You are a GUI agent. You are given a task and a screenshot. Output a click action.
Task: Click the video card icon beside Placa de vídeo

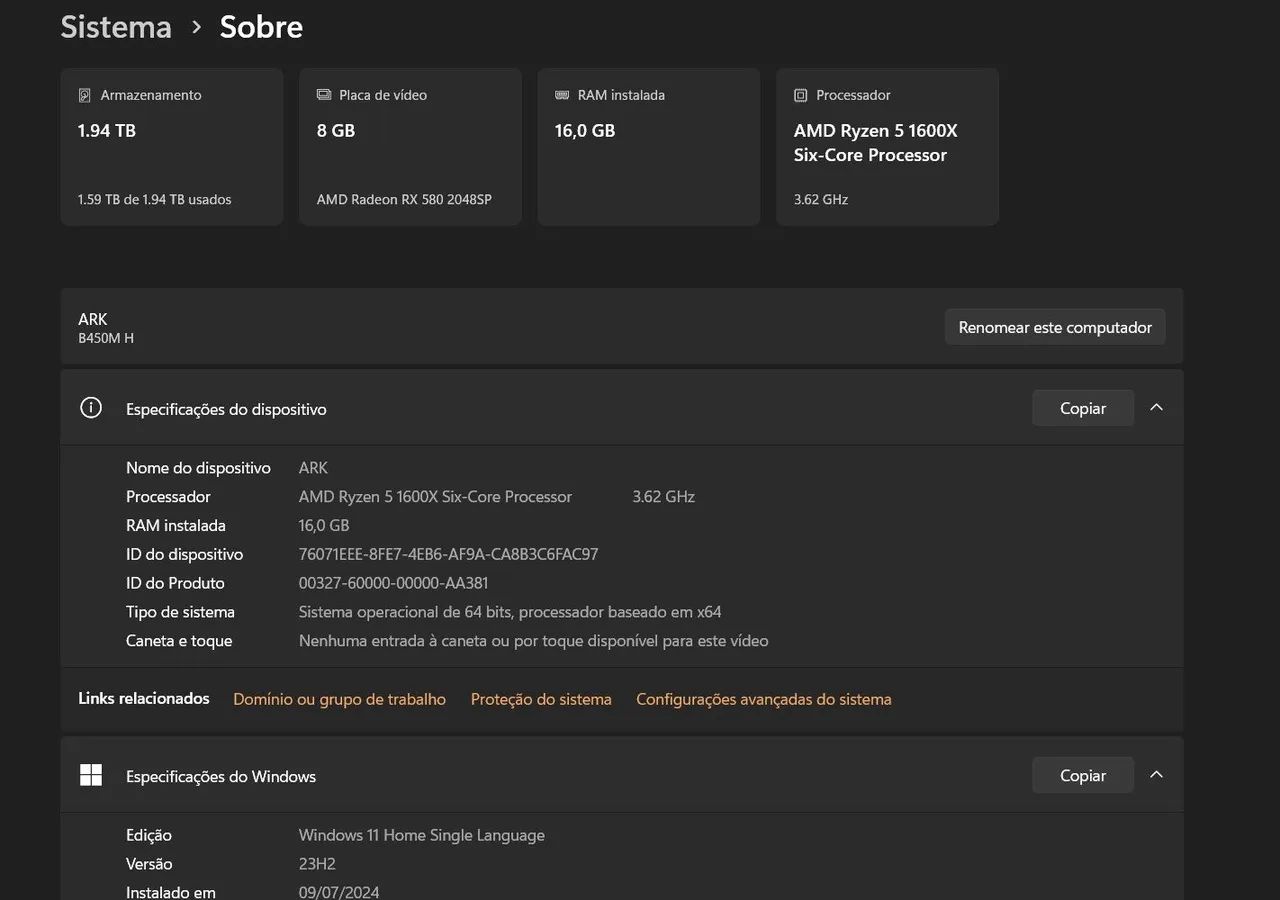(x=324, y=95)
